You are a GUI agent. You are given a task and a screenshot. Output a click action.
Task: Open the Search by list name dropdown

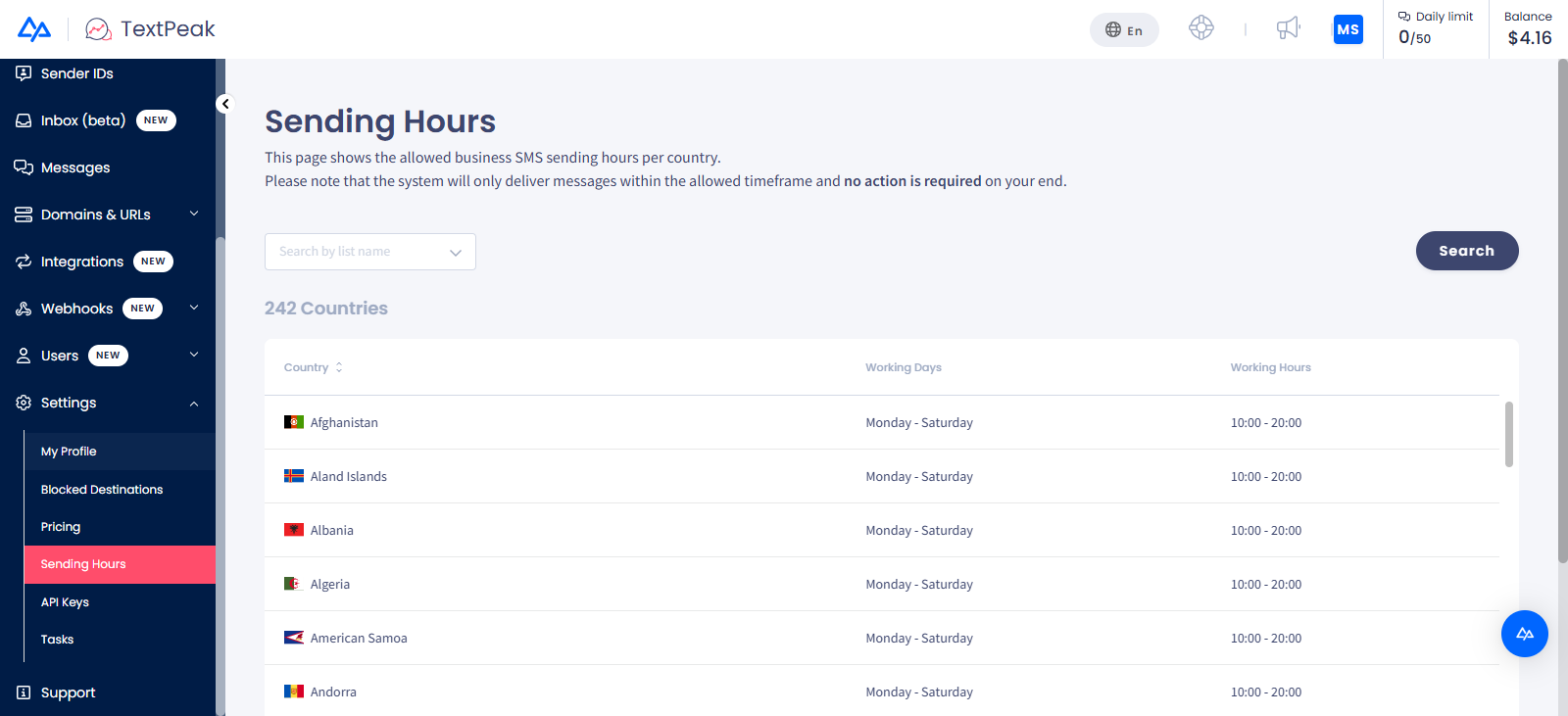click(x=370, y=252)
